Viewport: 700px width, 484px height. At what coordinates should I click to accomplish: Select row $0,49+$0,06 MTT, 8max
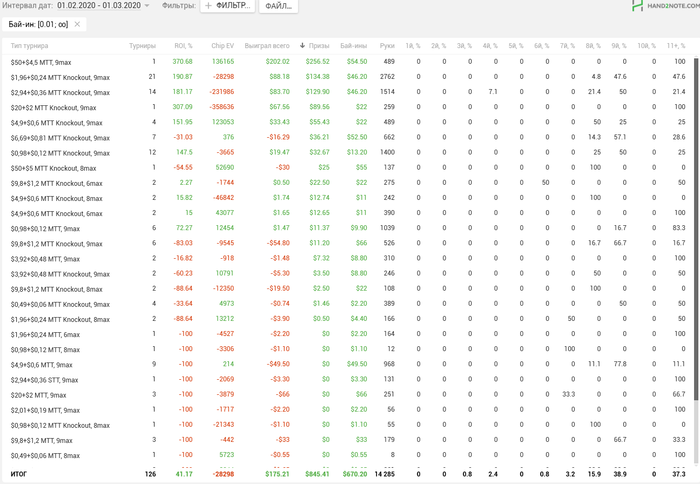[348, 455]
